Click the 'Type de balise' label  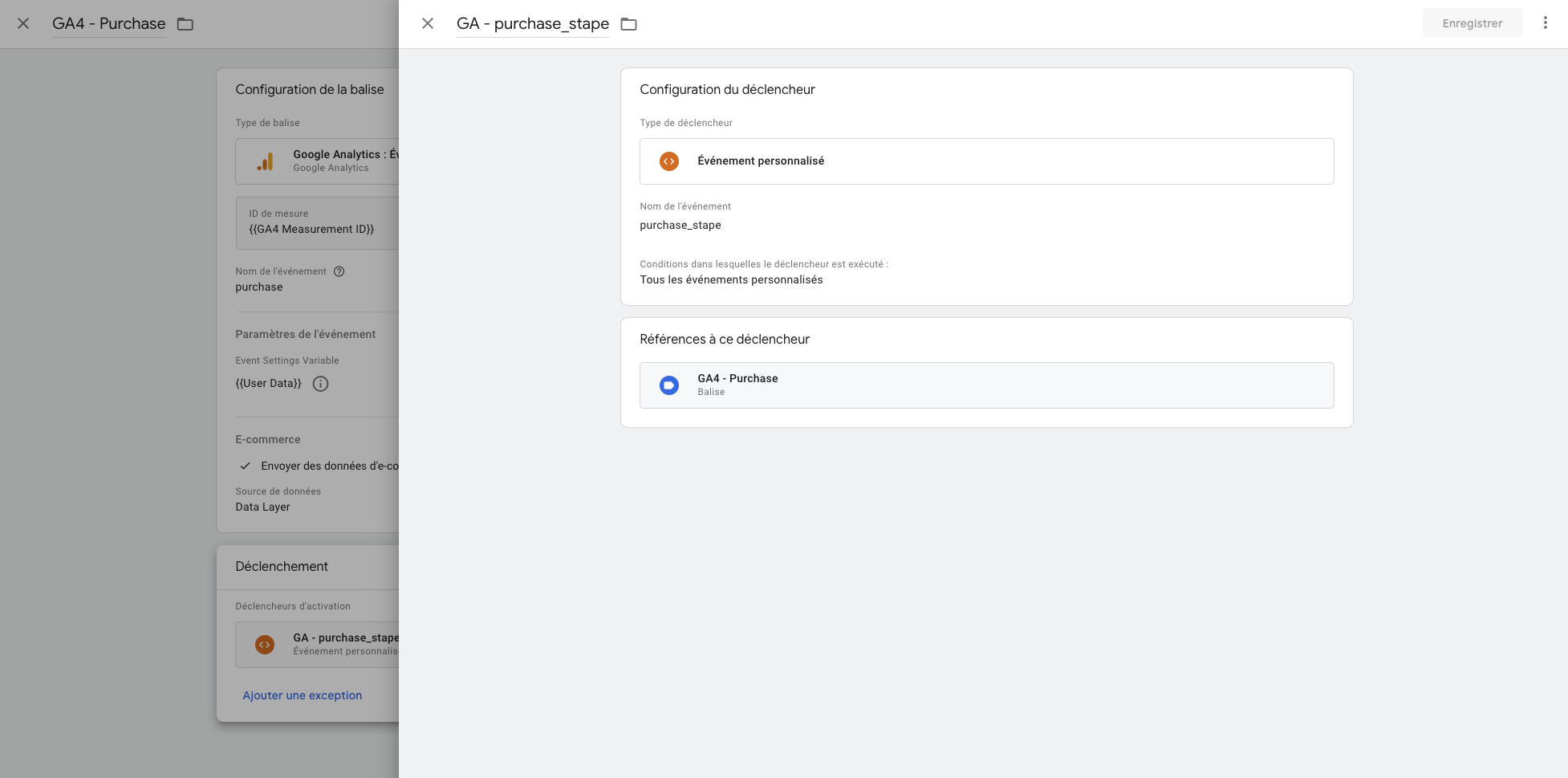267,123
